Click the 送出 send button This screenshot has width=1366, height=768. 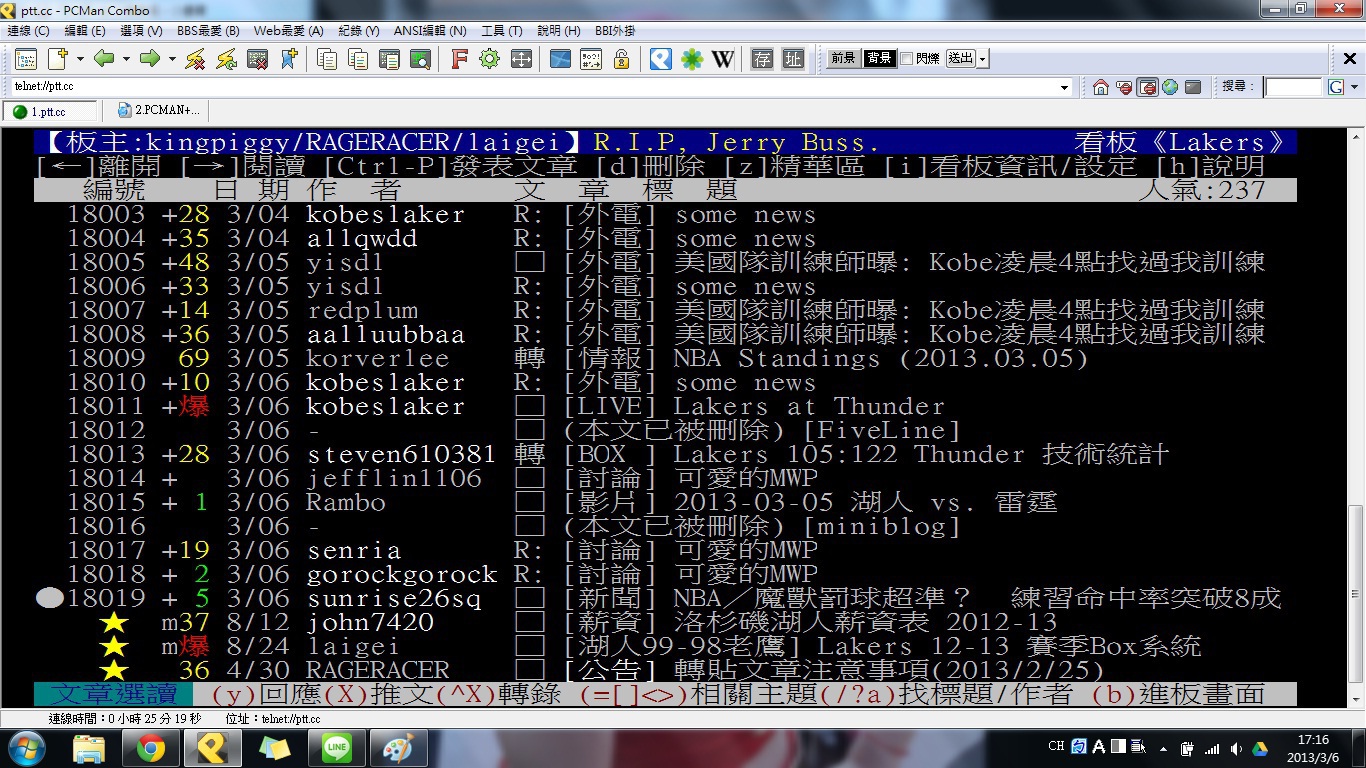[x=961, y=59]
